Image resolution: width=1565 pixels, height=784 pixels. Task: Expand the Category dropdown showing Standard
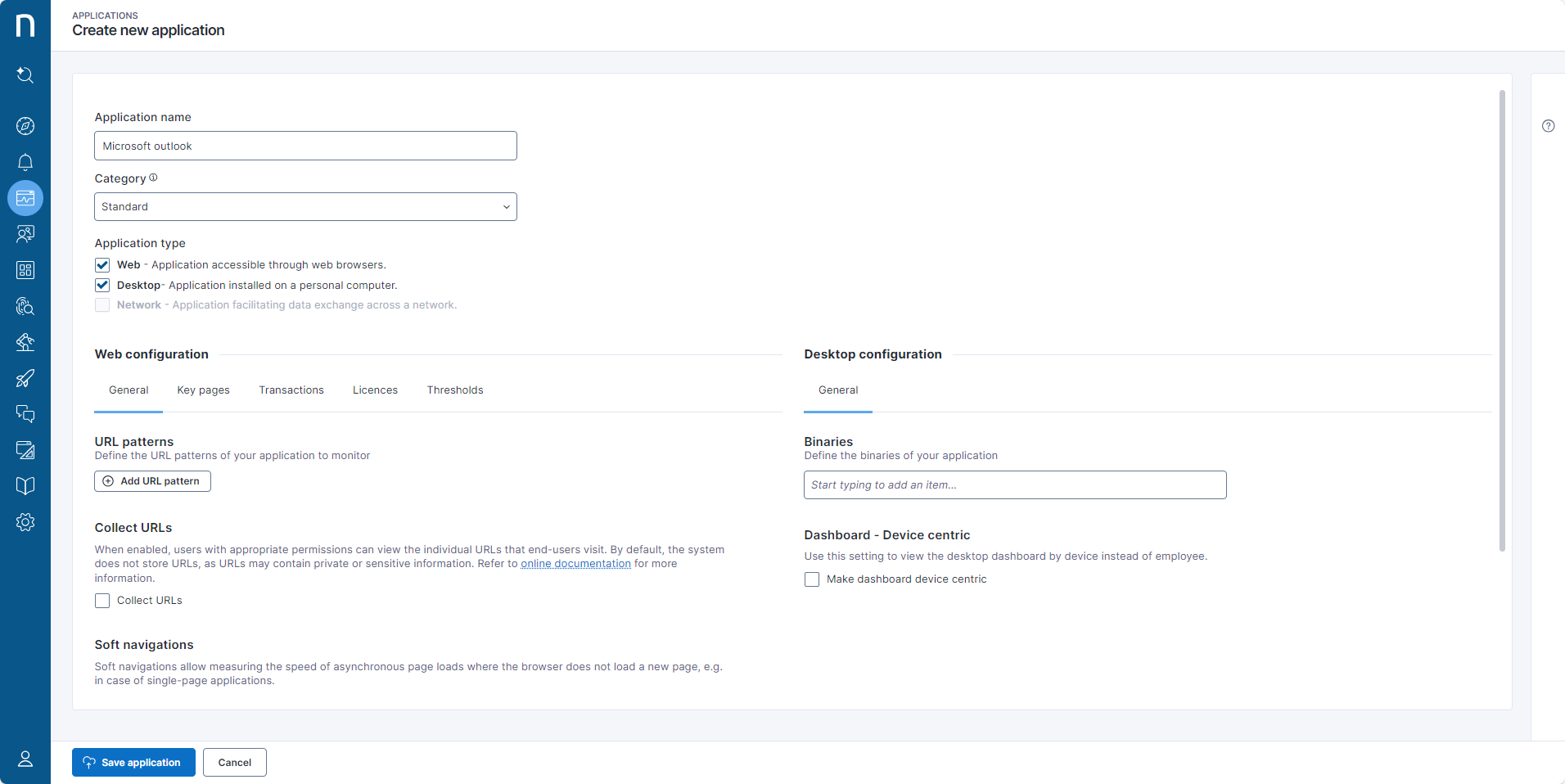305,207
